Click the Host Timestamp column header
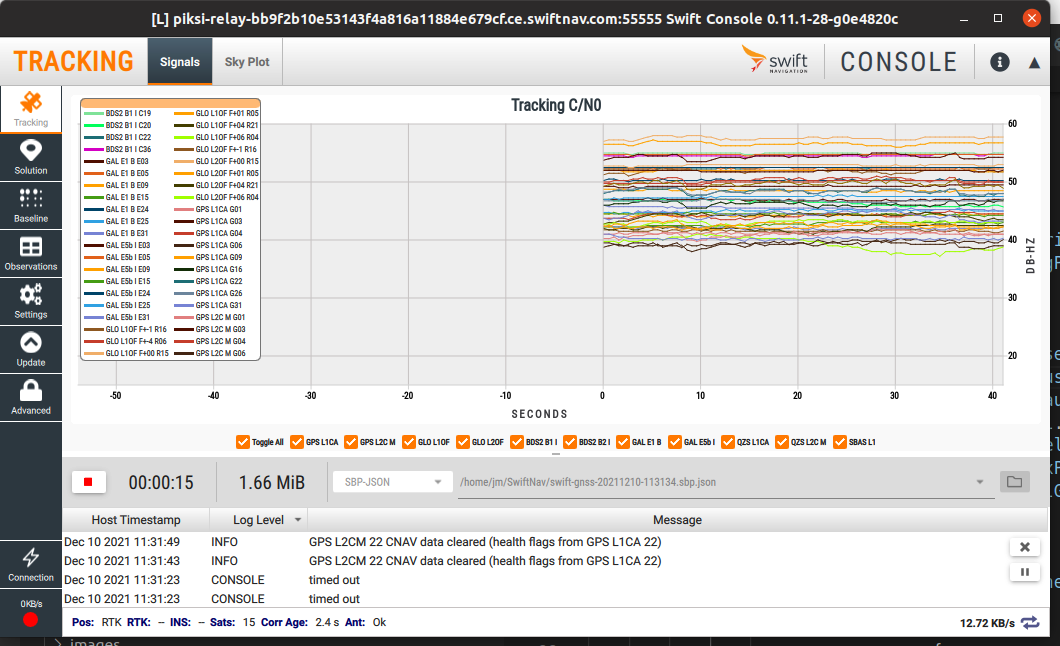This screenshot has height=646, width=1060. click(136, 520)
